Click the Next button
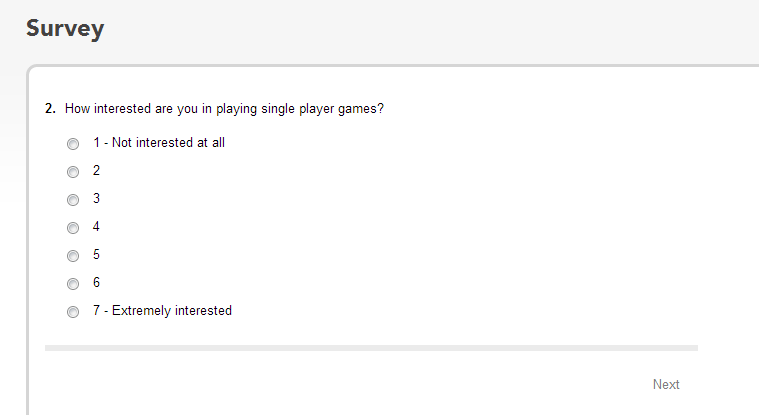This screenshot has width=759, height=415. point(666,384)
